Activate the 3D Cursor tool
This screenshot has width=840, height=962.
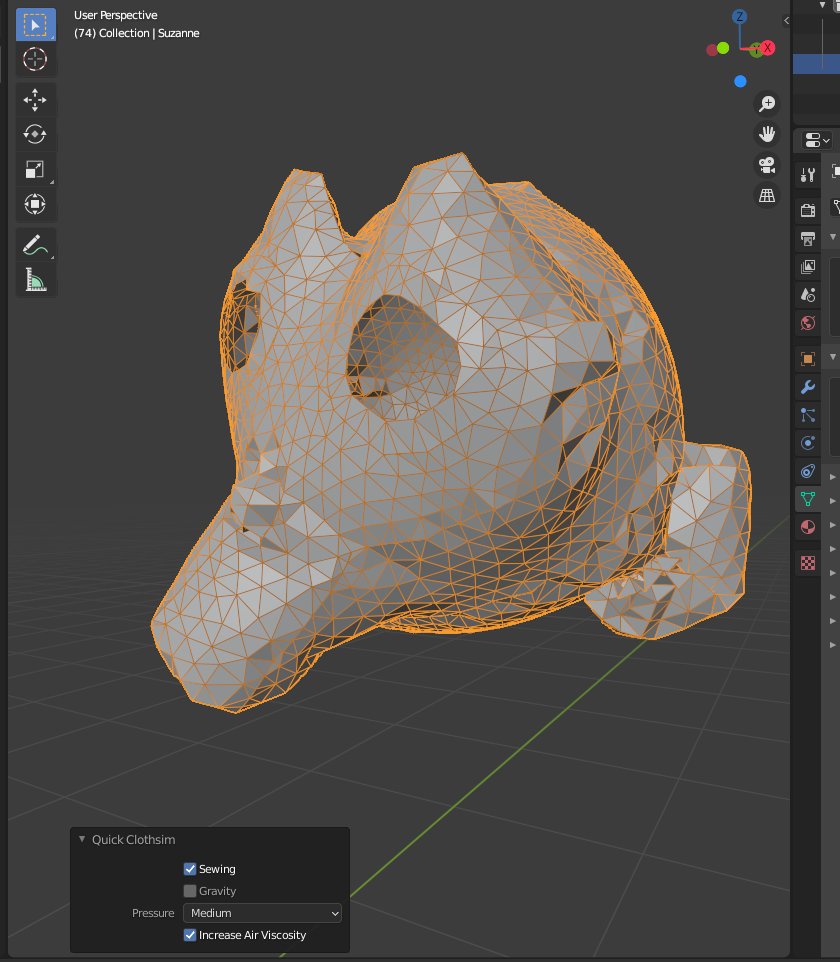pos(36,59)
